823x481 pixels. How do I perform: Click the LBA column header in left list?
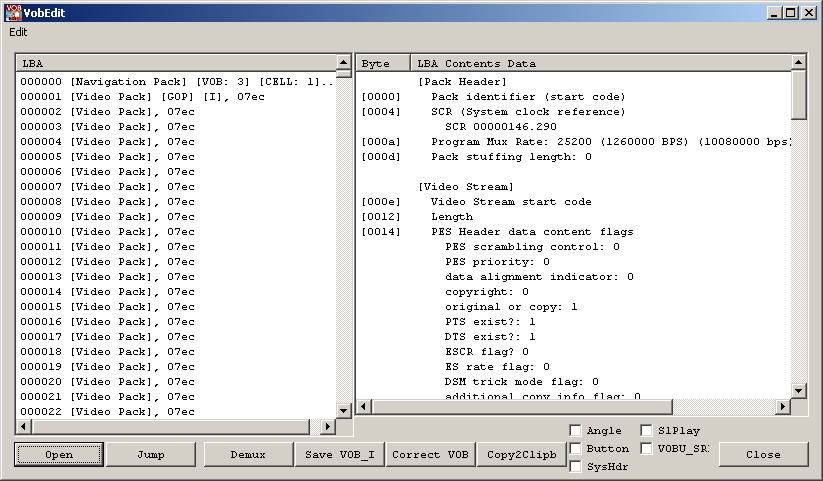coord(176,63)
